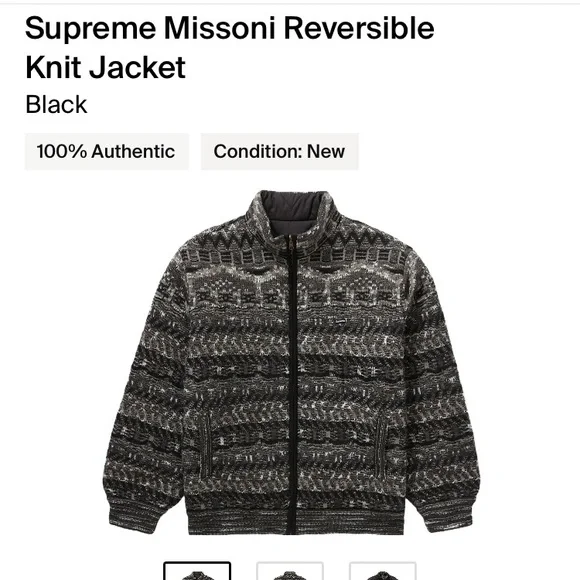
Task: Click the Supreme Missoni Reversible title line
Action: click(230, 28)
